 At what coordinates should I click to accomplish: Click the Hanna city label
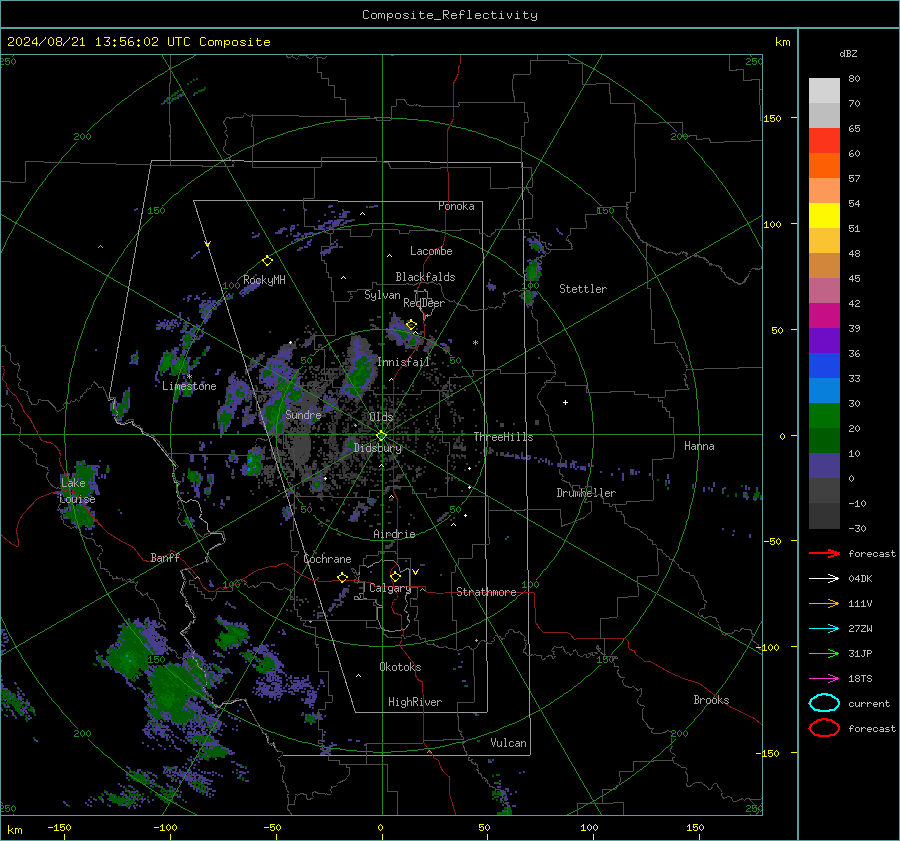[699, 446]
